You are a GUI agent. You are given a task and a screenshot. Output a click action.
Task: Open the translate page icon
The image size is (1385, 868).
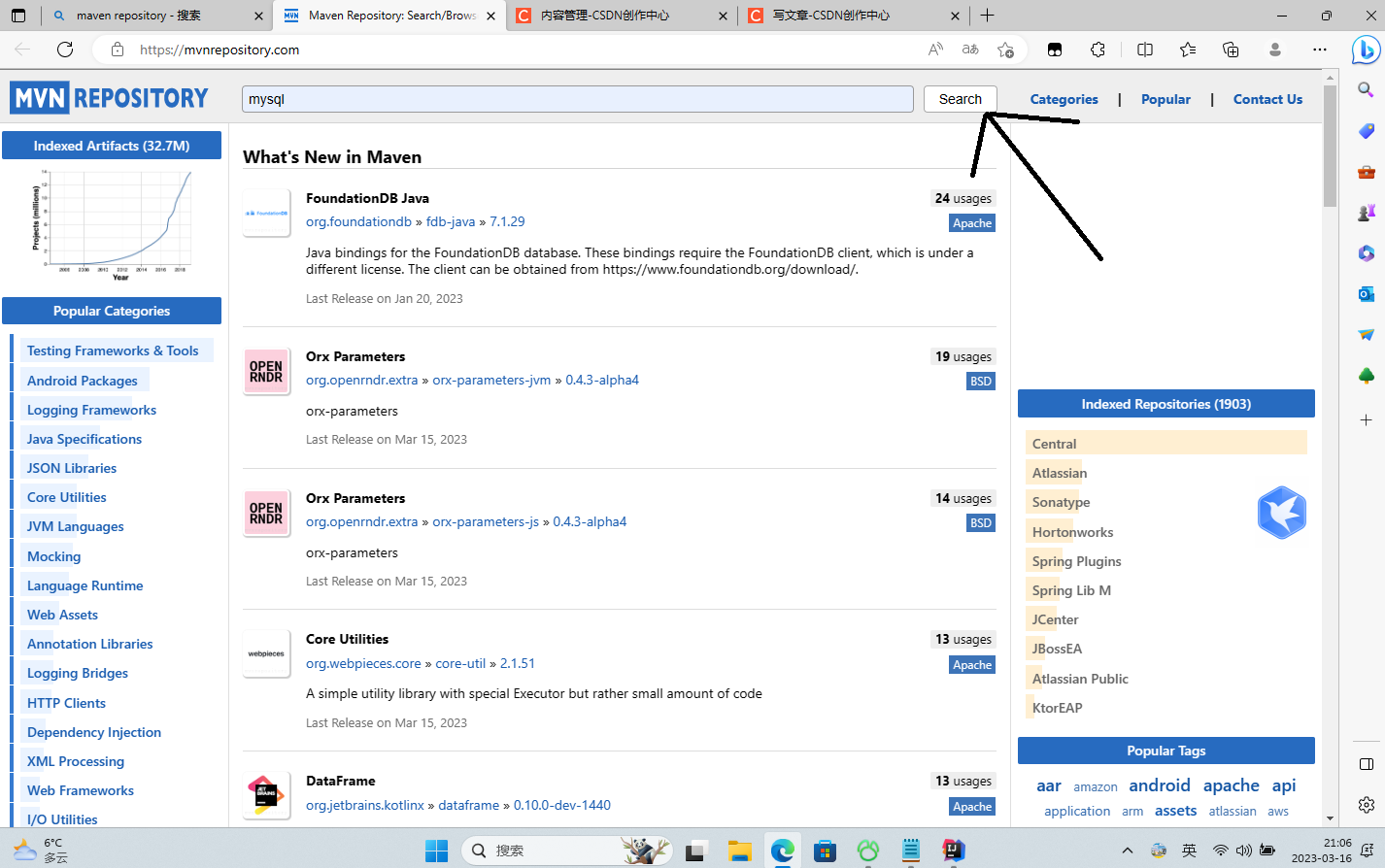[970, 50]
